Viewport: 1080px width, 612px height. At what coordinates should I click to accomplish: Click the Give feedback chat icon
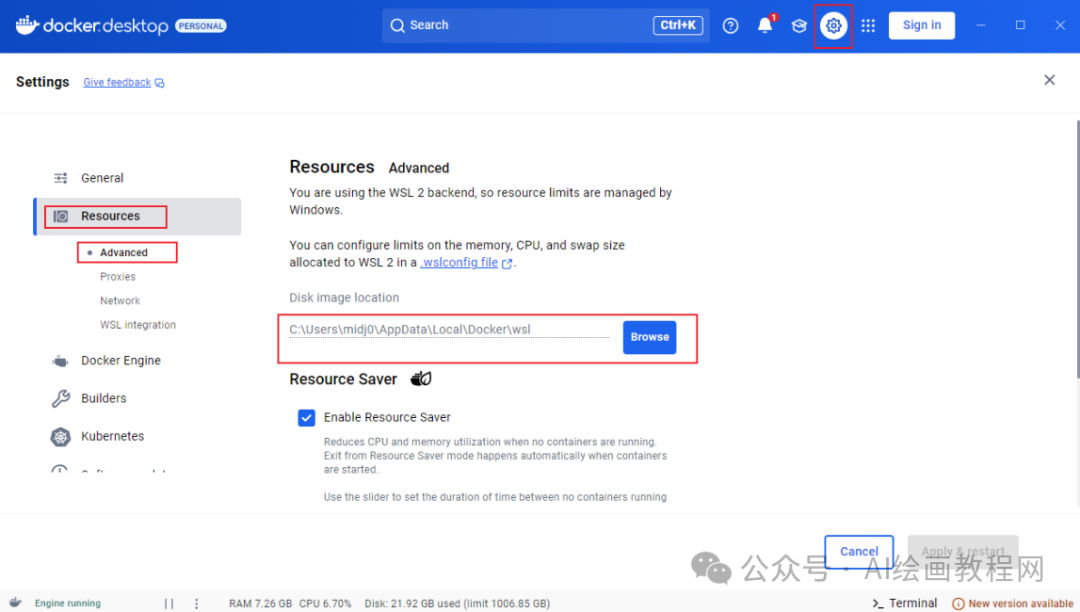point(160,83)
